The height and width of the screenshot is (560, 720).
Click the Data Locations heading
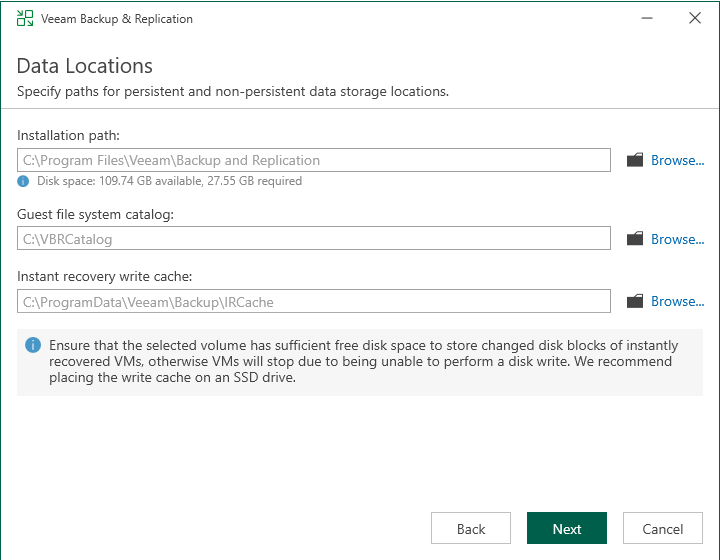click(x=85, y=66)
